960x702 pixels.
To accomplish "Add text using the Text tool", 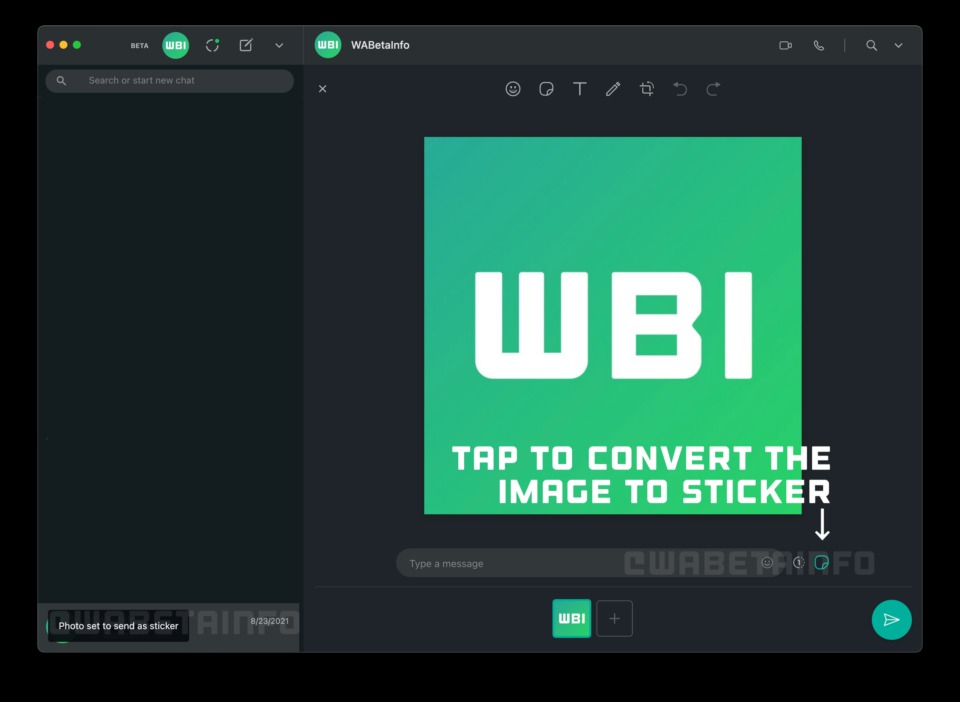I will (x=580, y=89).
